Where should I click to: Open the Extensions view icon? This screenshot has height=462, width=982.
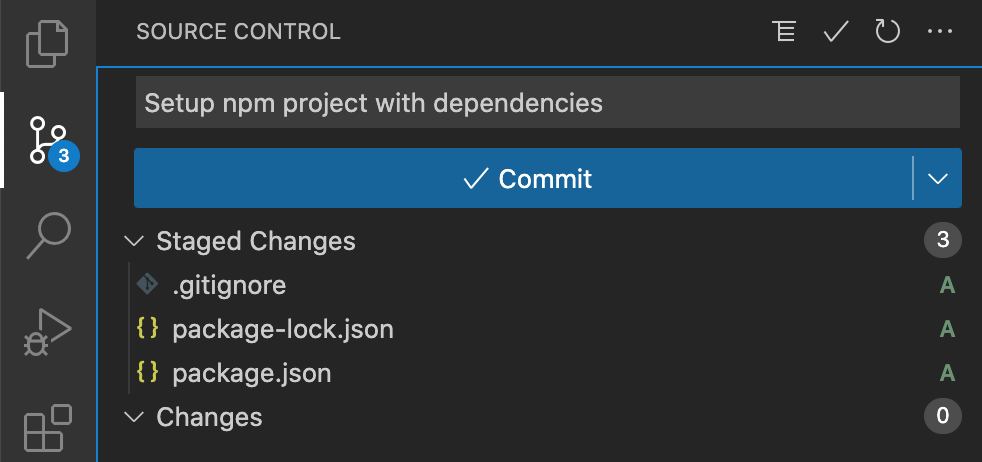(48, 428)
